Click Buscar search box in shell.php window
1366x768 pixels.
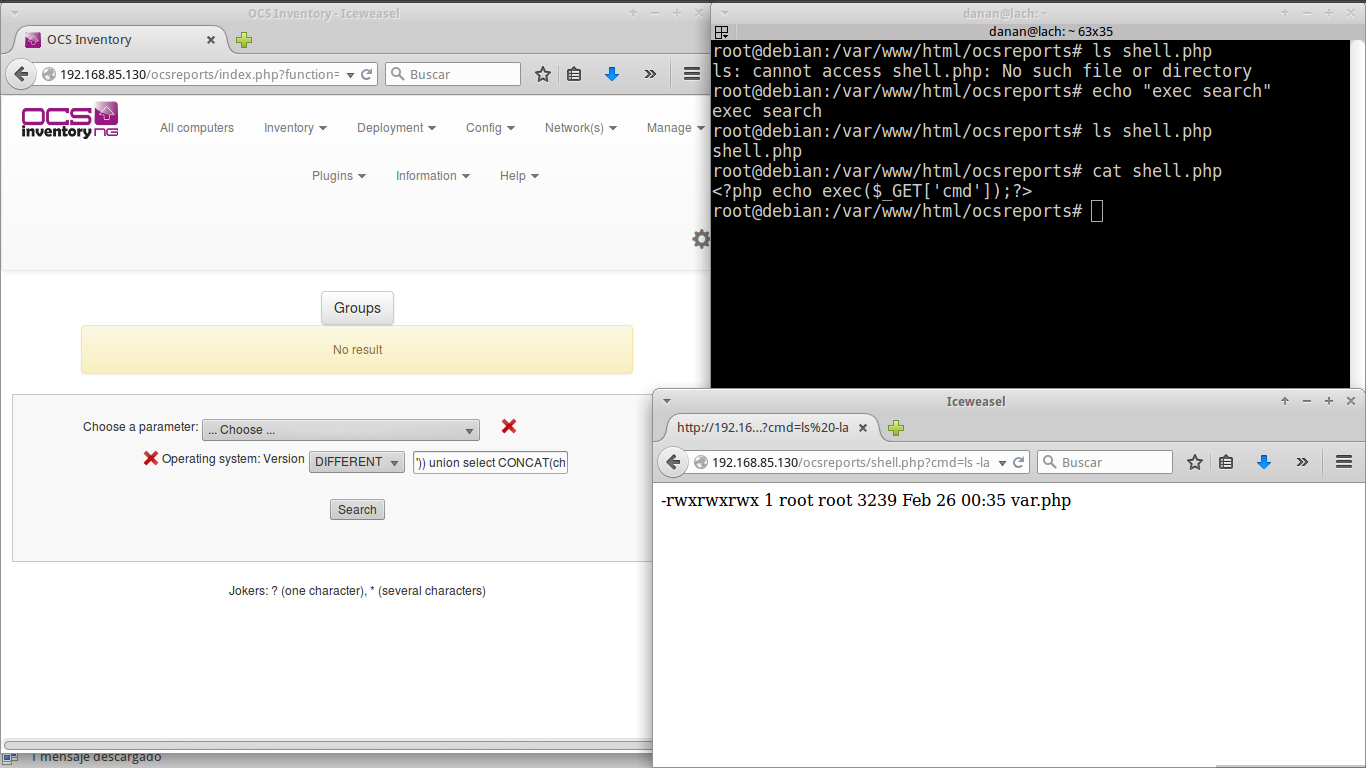pyautogui.click(x=1105, y=462)
